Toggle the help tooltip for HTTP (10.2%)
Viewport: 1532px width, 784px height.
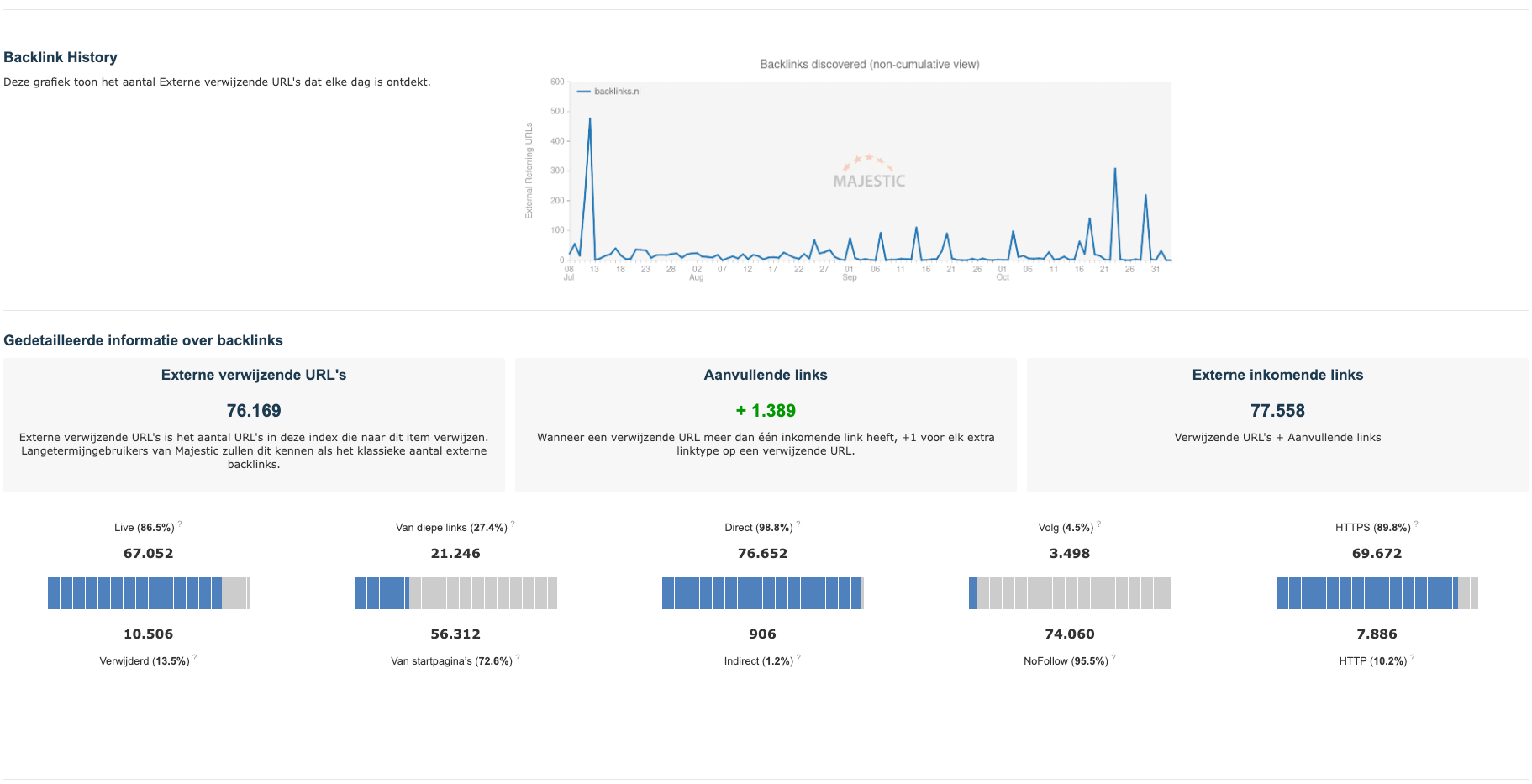click(x=1414, y=656)
